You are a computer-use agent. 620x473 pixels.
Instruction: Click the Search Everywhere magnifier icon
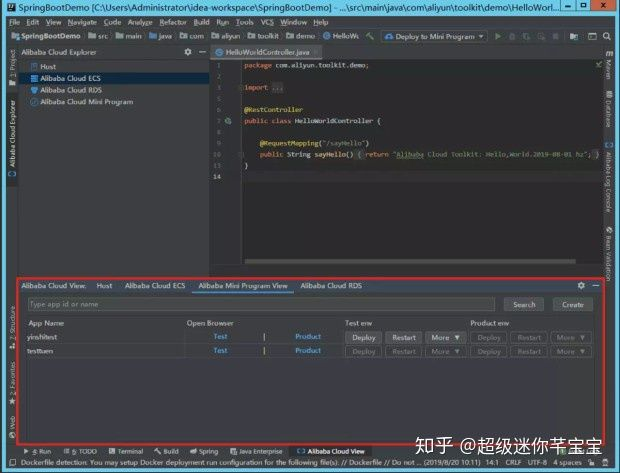[x=606, y=36]
